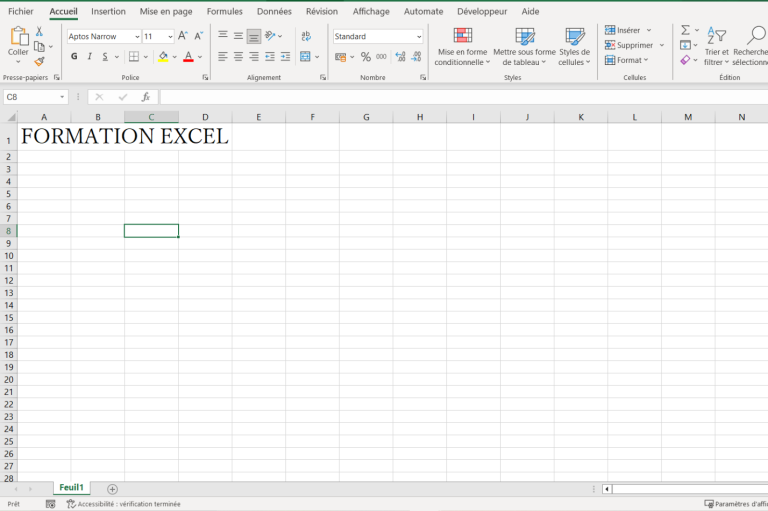Screen dimensions: 768x511
Task: Merge and center cells icon
Action: coord(305,57)
